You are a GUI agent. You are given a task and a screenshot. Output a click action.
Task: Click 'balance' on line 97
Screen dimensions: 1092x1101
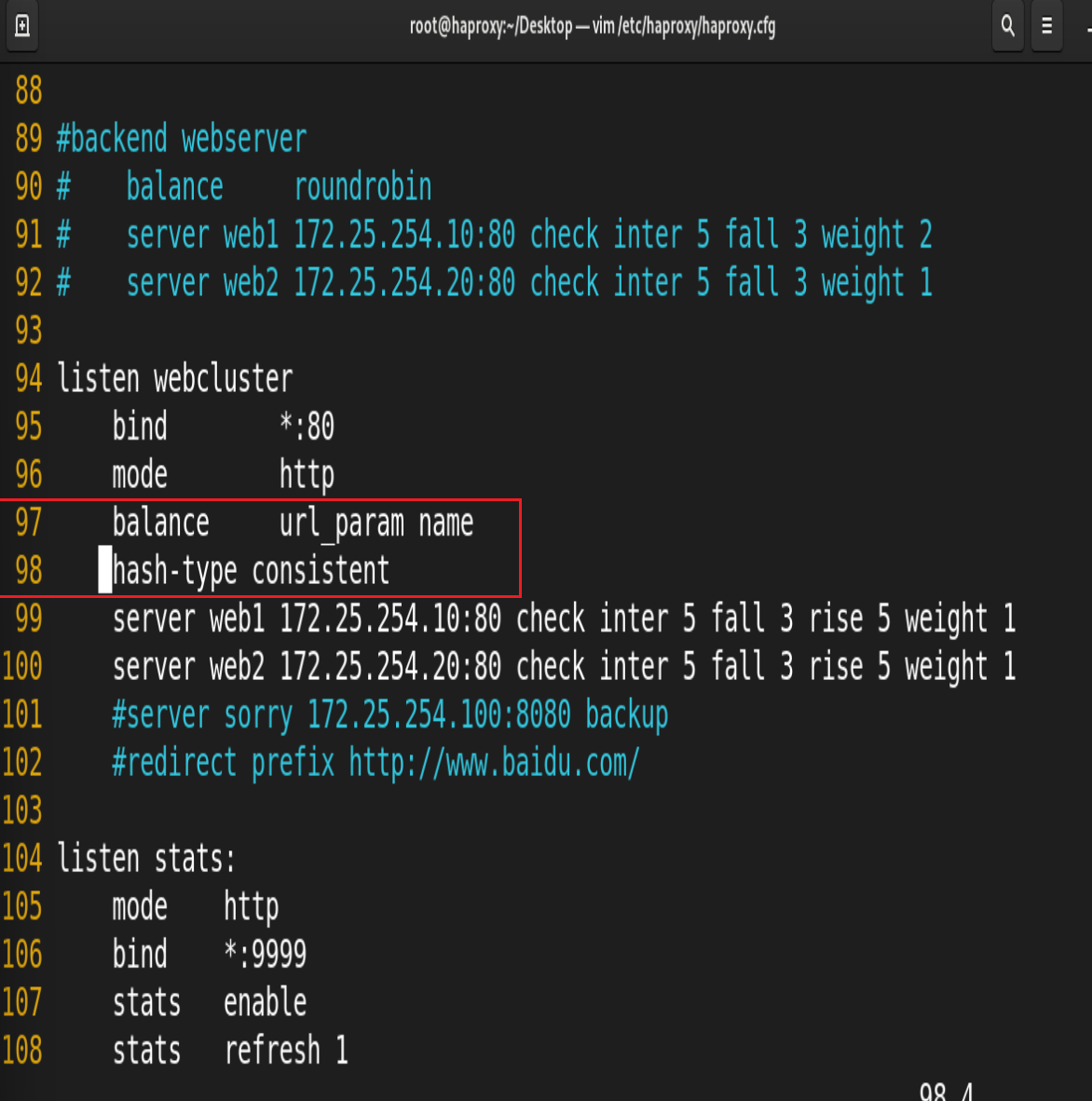(161, 523)
